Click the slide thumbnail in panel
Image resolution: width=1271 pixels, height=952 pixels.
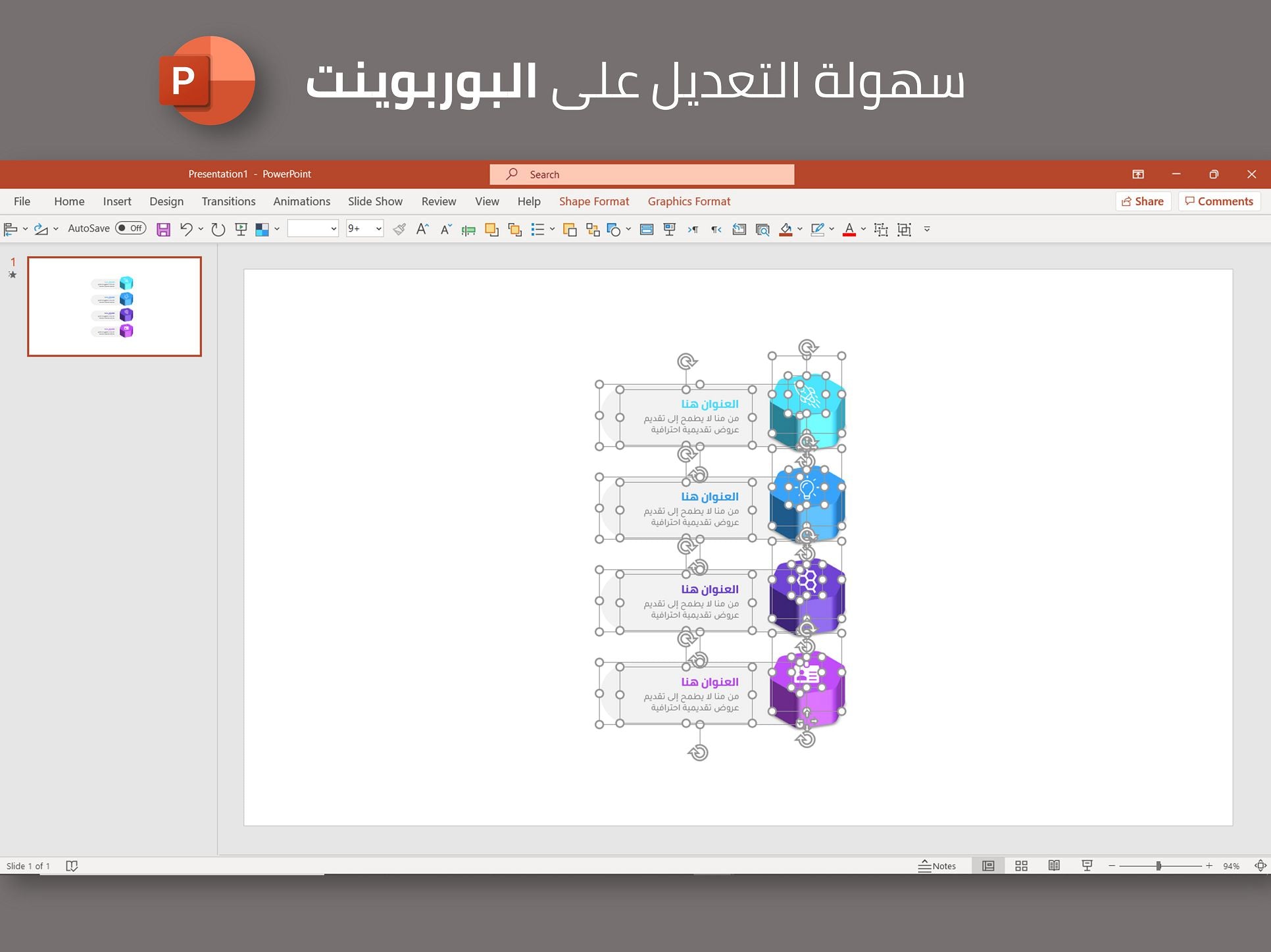tap(112, 302)
